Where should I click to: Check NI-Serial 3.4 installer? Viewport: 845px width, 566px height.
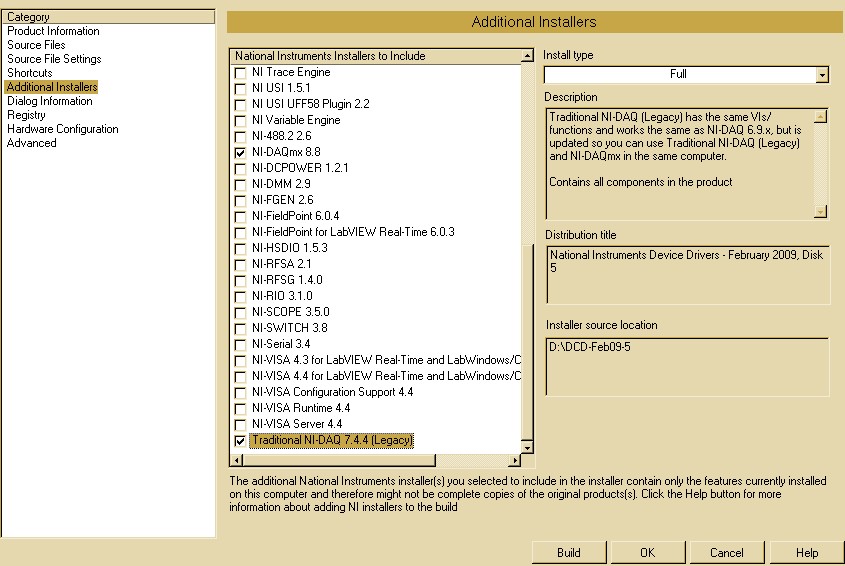[x=240, y=344]
